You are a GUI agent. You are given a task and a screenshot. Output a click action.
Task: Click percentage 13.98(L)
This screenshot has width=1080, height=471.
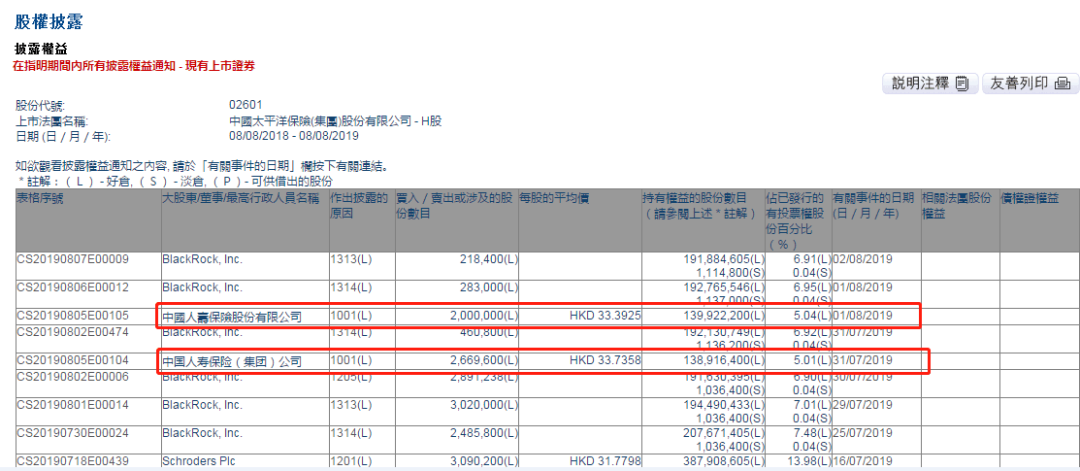pyautogui.click(x=811, y=461)
